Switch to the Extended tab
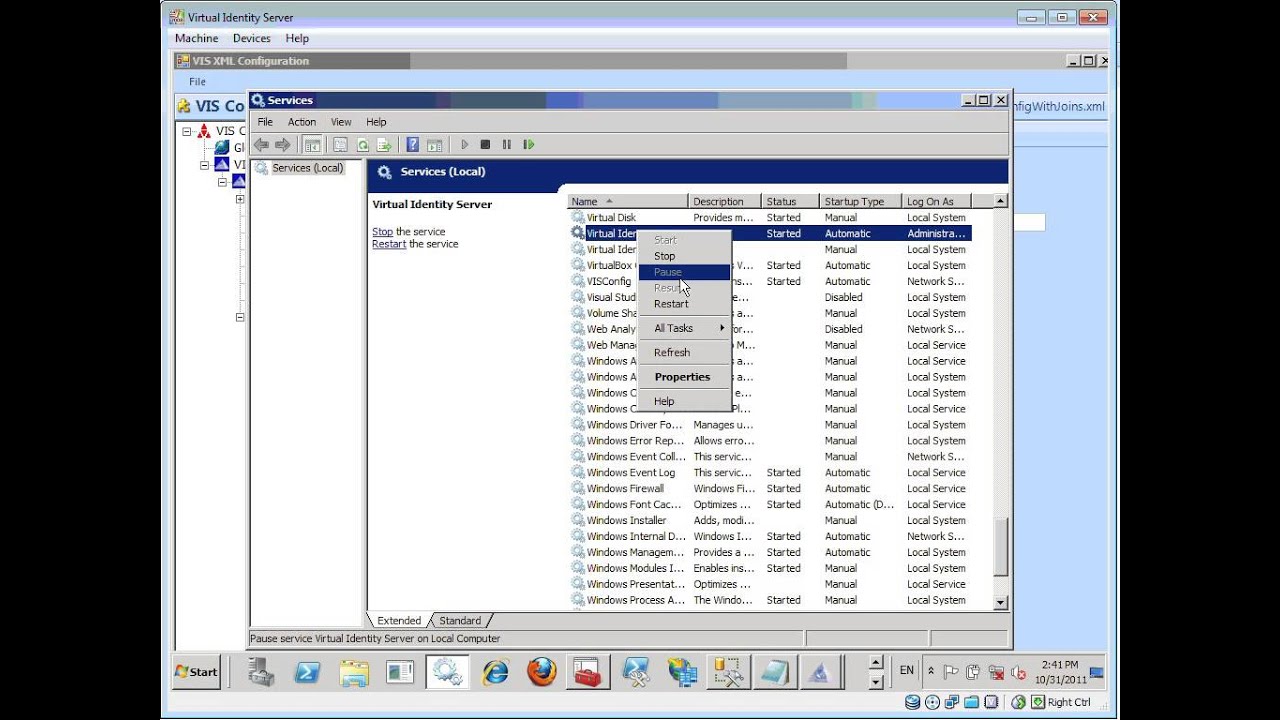 point(398,620)
